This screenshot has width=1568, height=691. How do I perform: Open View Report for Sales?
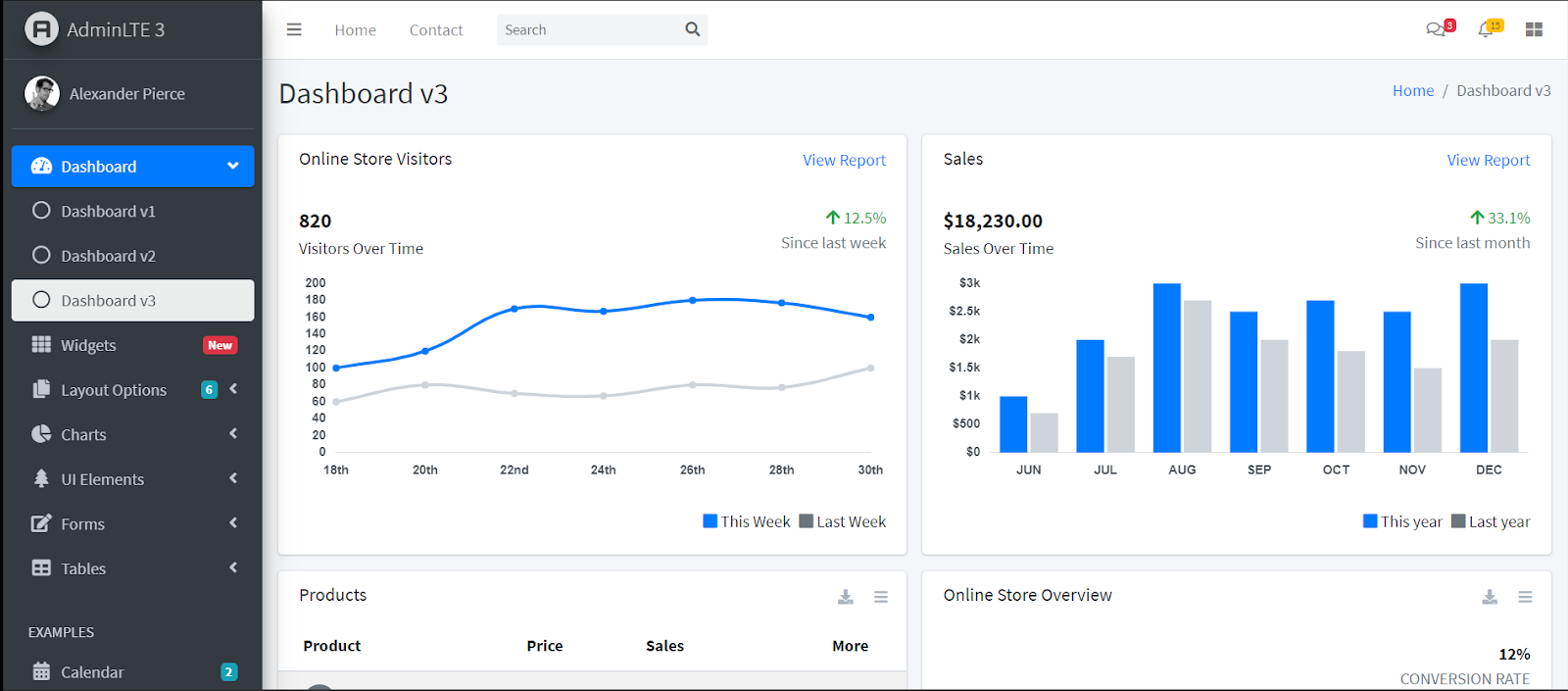[x=1488, y=160]
